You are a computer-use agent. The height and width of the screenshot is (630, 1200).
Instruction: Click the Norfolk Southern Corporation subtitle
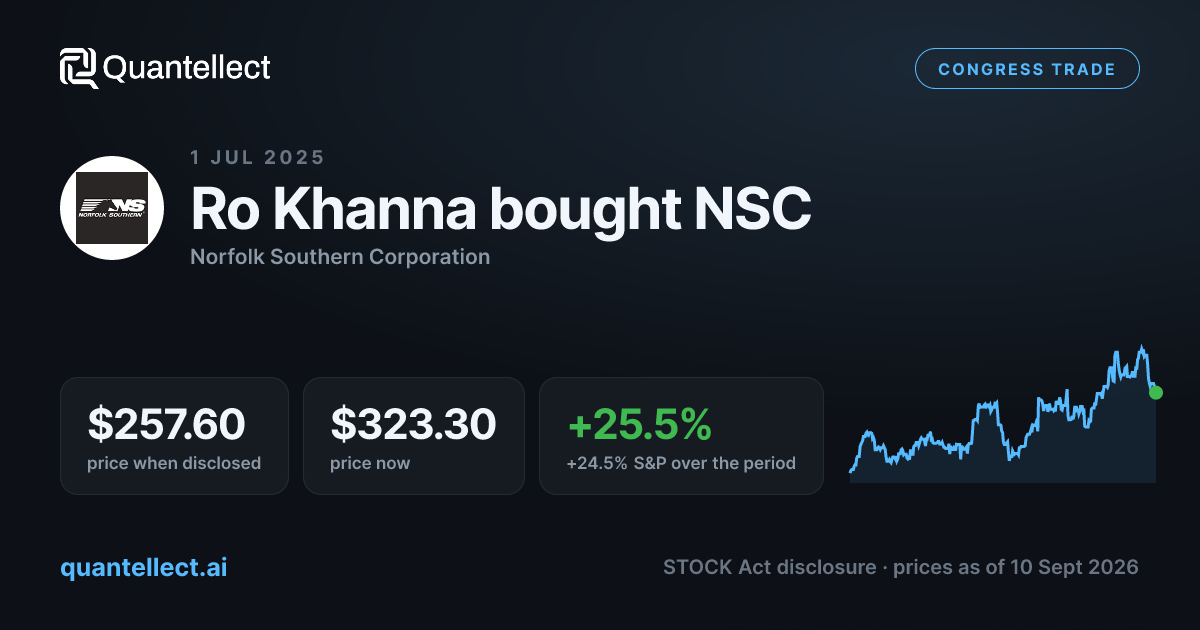point(340,257)
